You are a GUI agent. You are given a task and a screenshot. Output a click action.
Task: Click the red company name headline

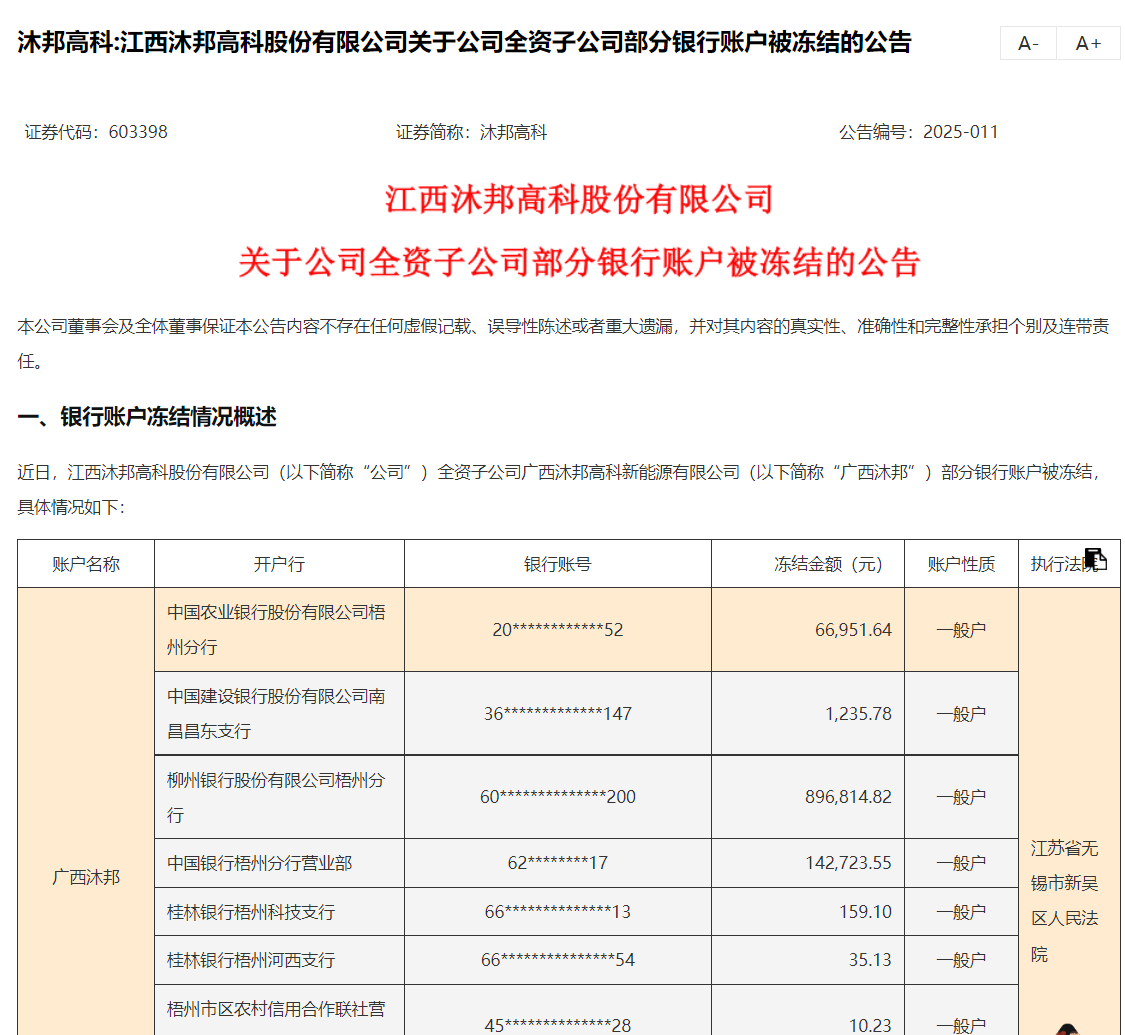pyautogui.click(x=579, y=199)
